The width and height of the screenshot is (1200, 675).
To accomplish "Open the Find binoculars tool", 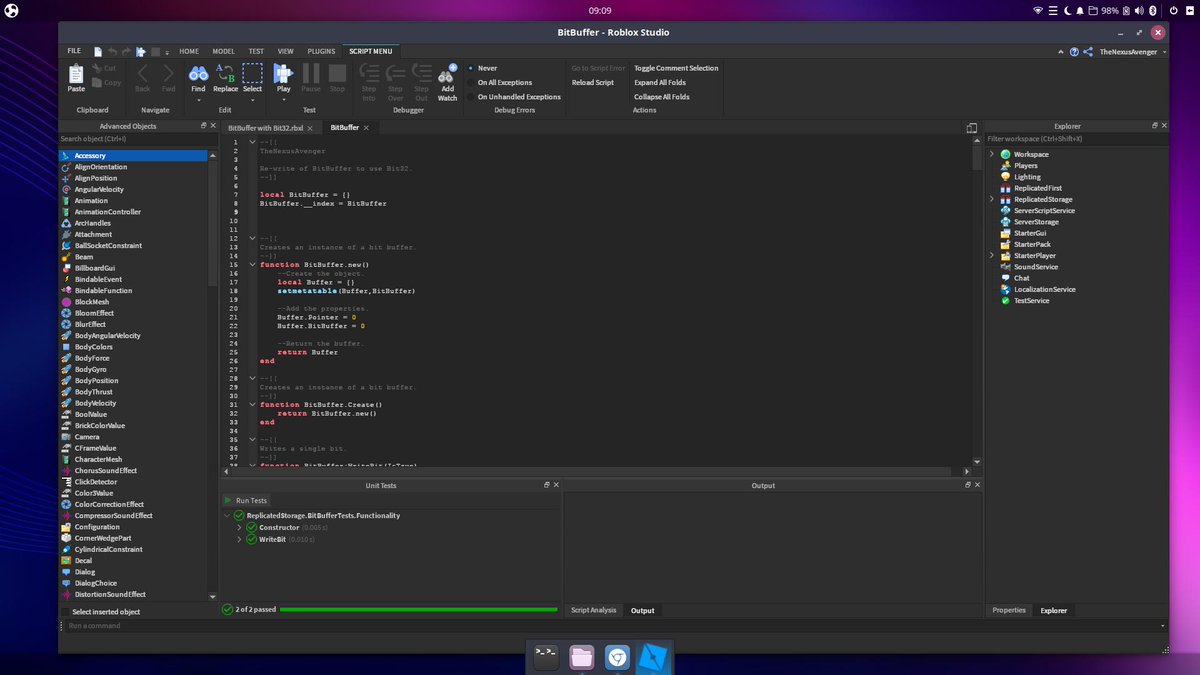I will 198,73.
